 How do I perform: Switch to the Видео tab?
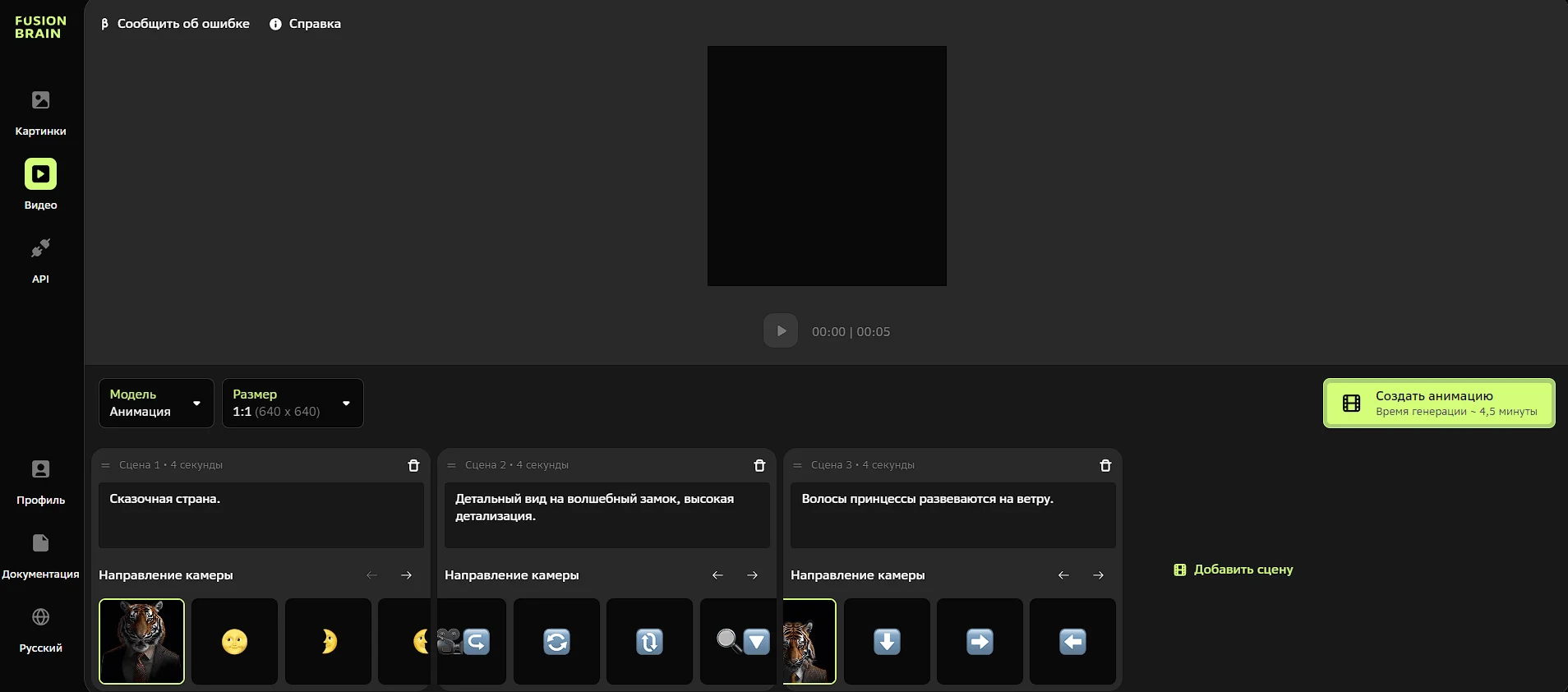pyautogui.click(x=40, y=185)
